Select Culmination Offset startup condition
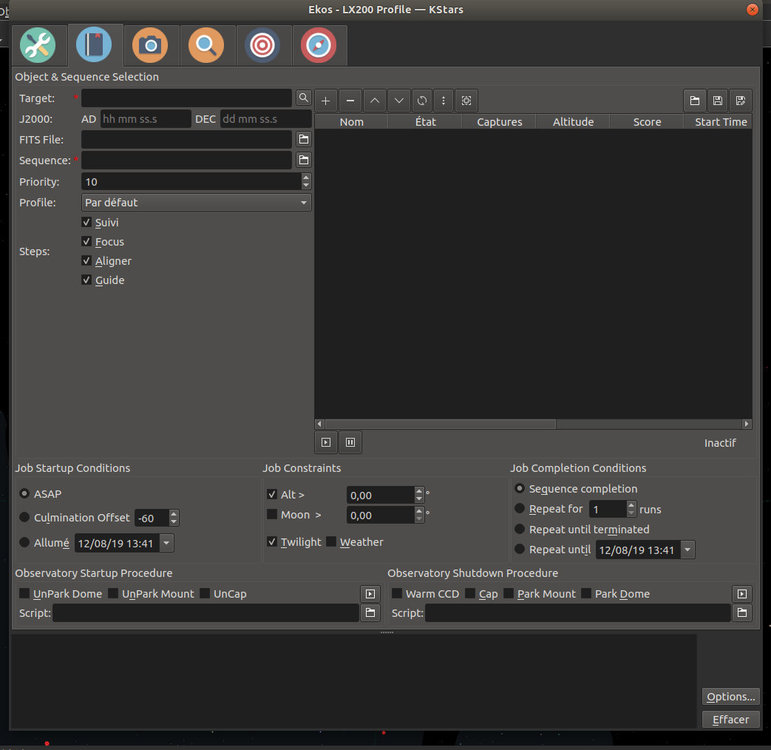771x750 pixels. (24, 517)
